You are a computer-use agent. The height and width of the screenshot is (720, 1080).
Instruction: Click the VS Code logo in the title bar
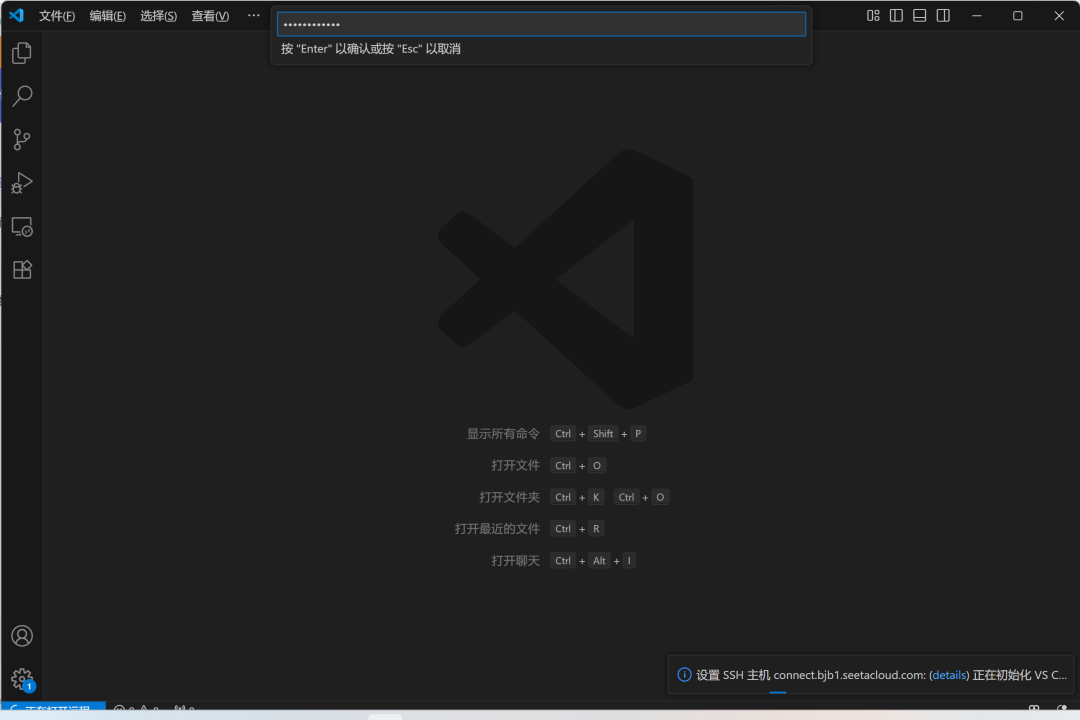tap(16, 15)
